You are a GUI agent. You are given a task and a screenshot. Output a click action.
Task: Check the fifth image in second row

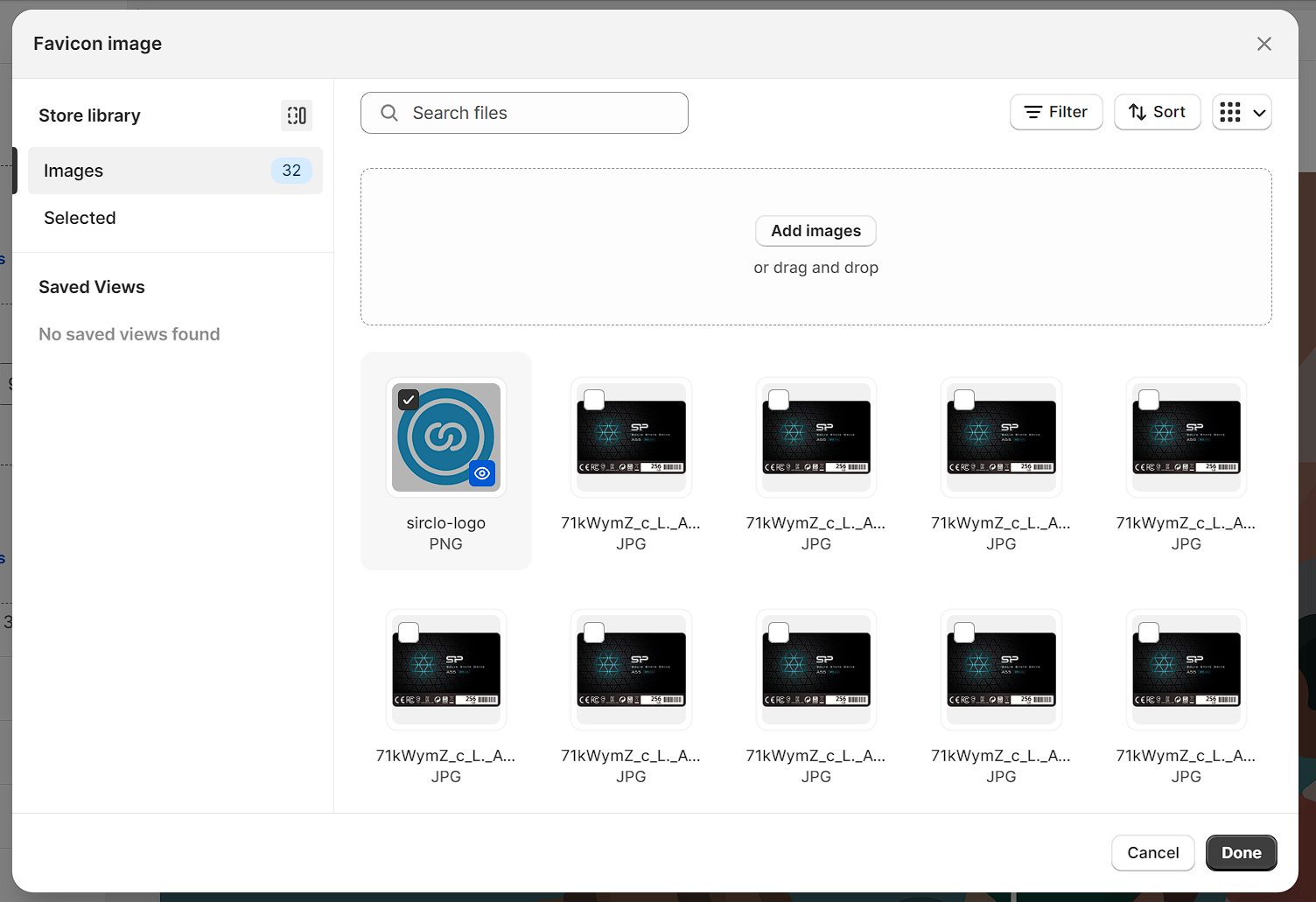pos(1149,633)
